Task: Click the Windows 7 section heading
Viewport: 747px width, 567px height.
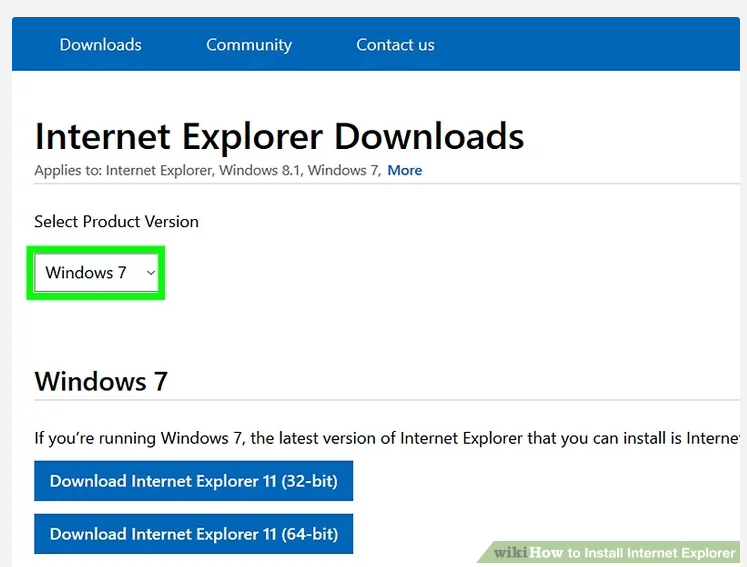Action: 101,381
